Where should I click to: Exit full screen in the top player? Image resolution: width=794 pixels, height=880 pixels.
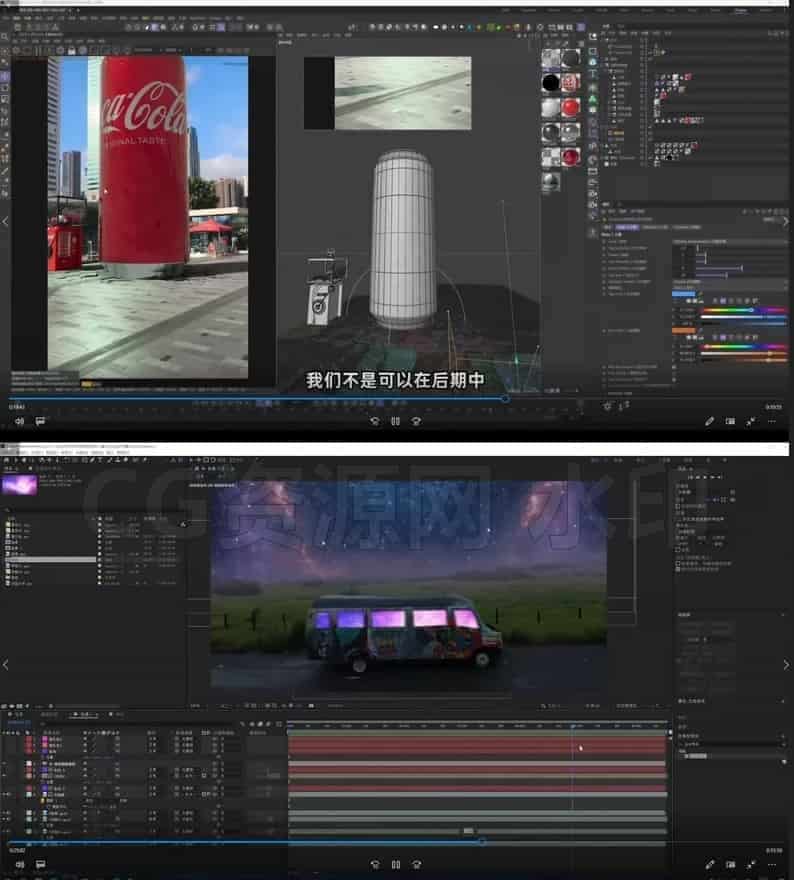point(751,421)
